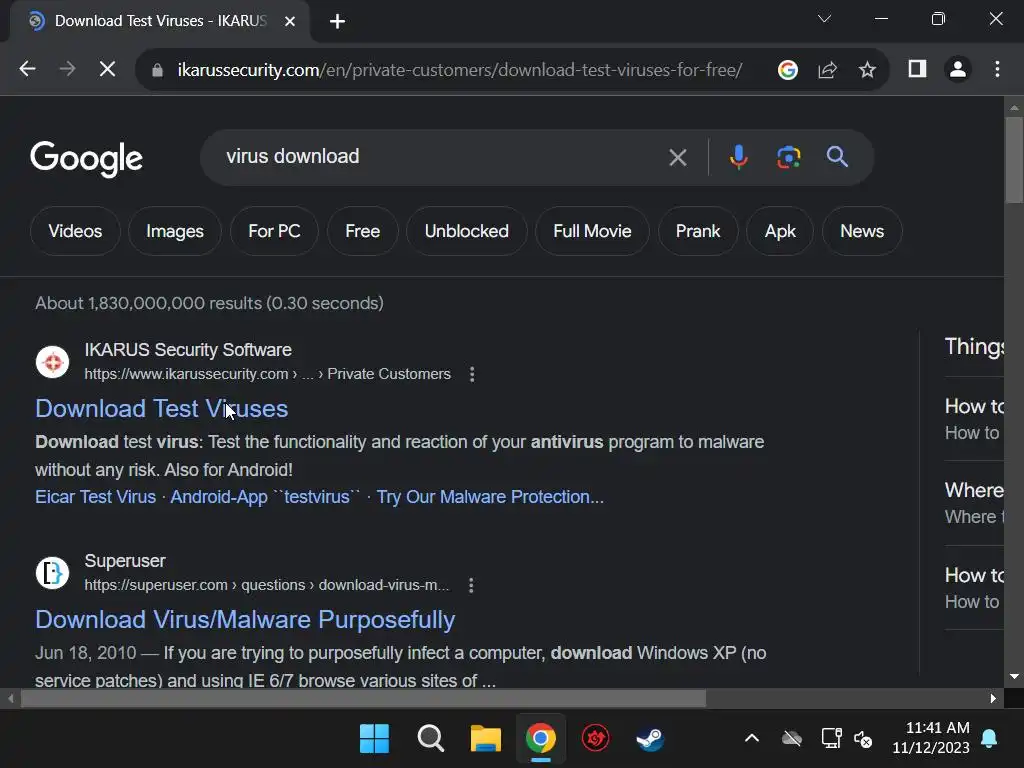The image size is (1024, 768).
Task: Filter results by Images
Action: point(175,231)
